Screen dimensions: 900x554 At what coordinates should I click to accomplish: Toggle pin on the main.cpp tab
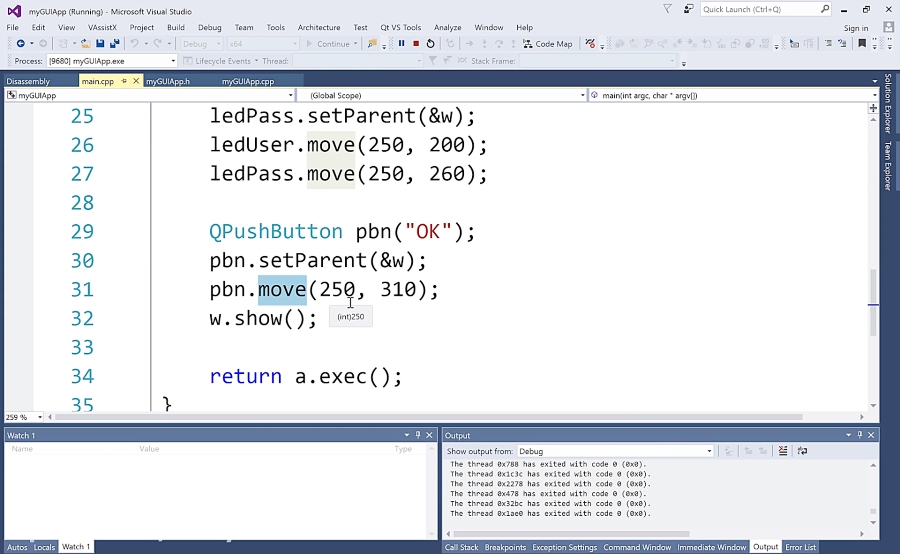click(124, 81)
